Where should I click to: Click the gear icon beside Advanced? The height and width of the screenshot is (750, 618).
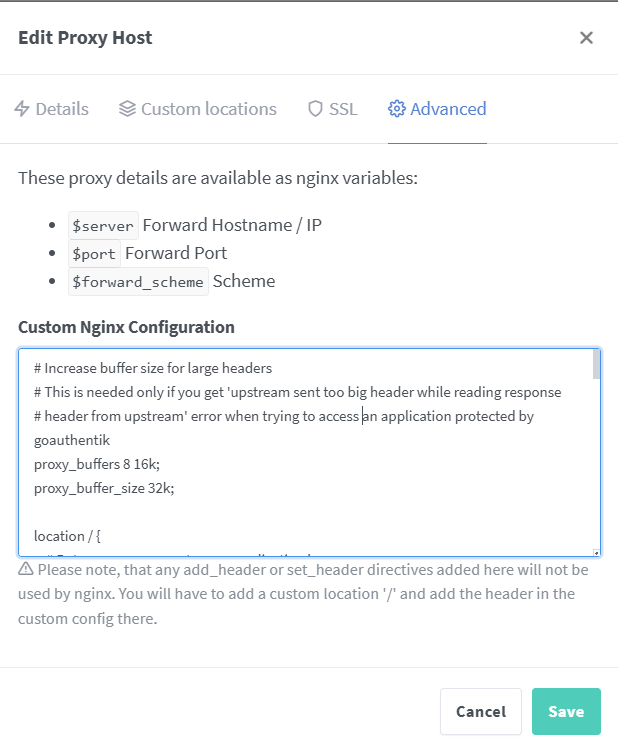(x=397, y=109)
